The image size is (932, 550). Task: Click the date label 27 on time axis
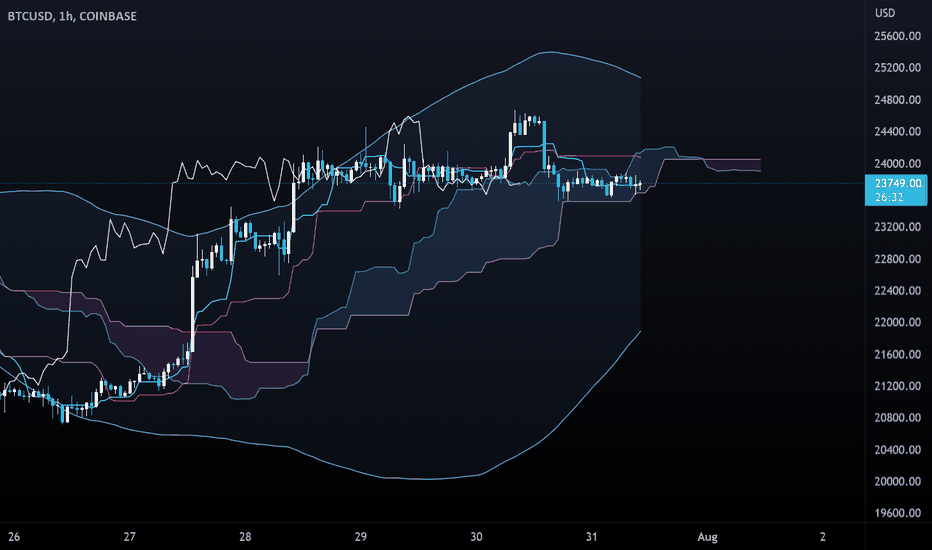coord(130,537)
